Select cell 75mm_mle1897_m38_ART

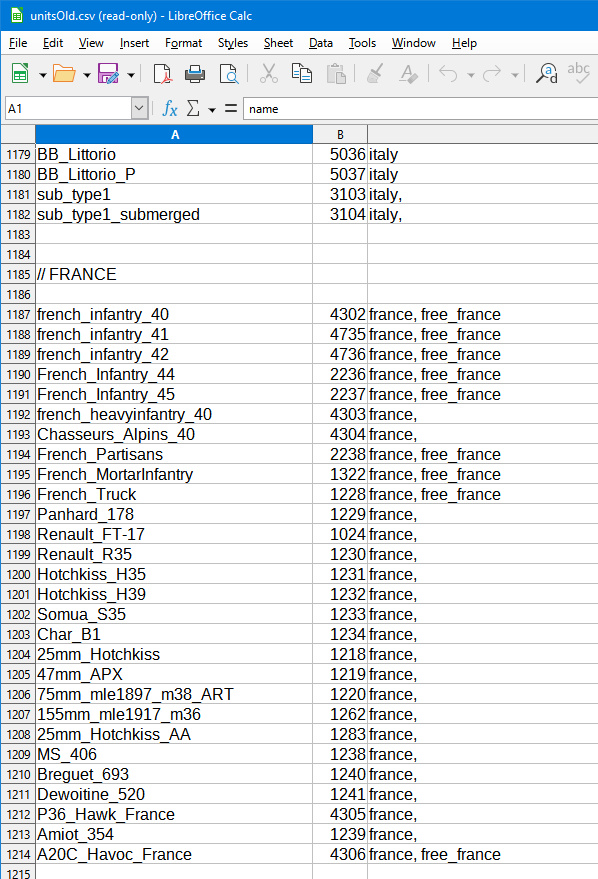pyautogui.click(x=174, y=695)
